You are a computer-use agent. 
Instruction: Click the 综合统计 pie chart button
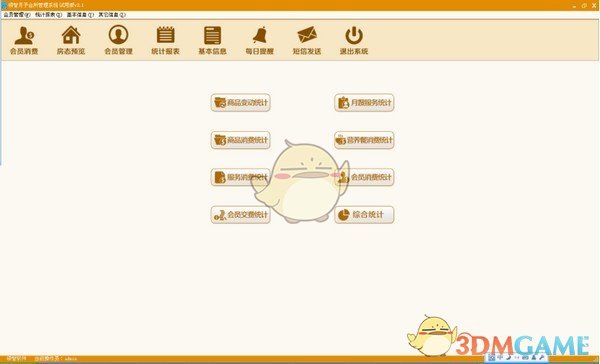[x=364, y=215]
